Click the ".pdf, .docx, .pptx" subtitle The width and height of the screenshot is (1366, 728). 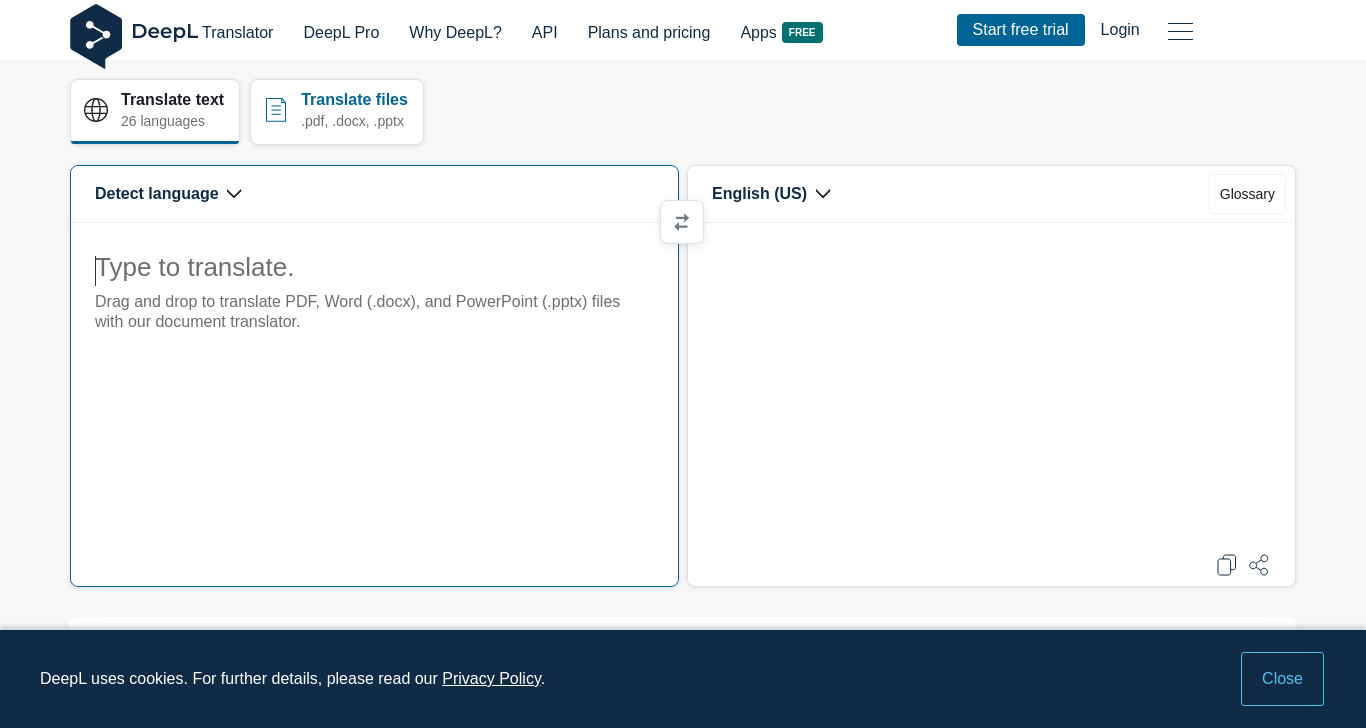352,121
